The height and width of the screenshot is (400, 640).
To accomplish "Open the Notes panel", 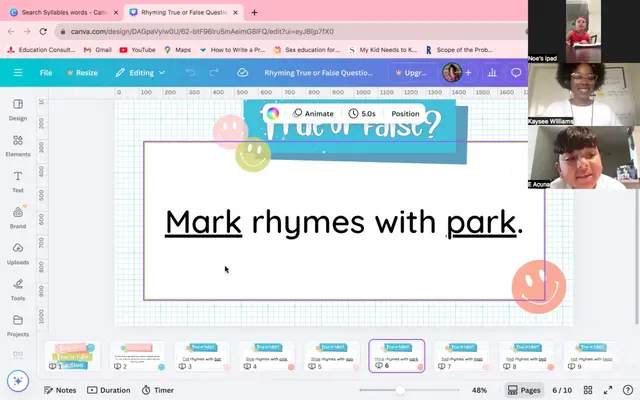I will 60,390.
